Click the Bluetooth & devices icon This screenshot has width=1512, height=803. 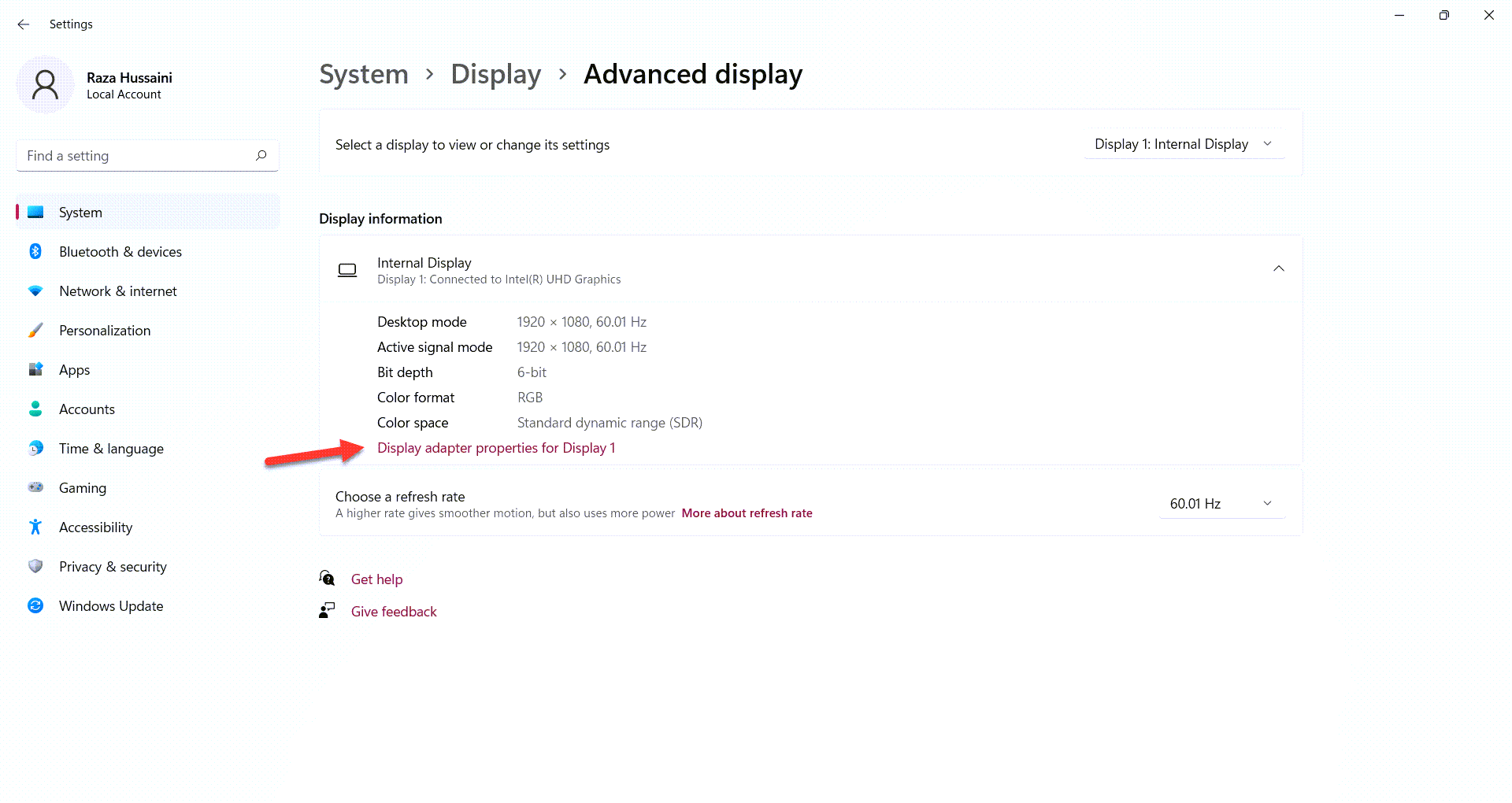[x=35, y=251]
